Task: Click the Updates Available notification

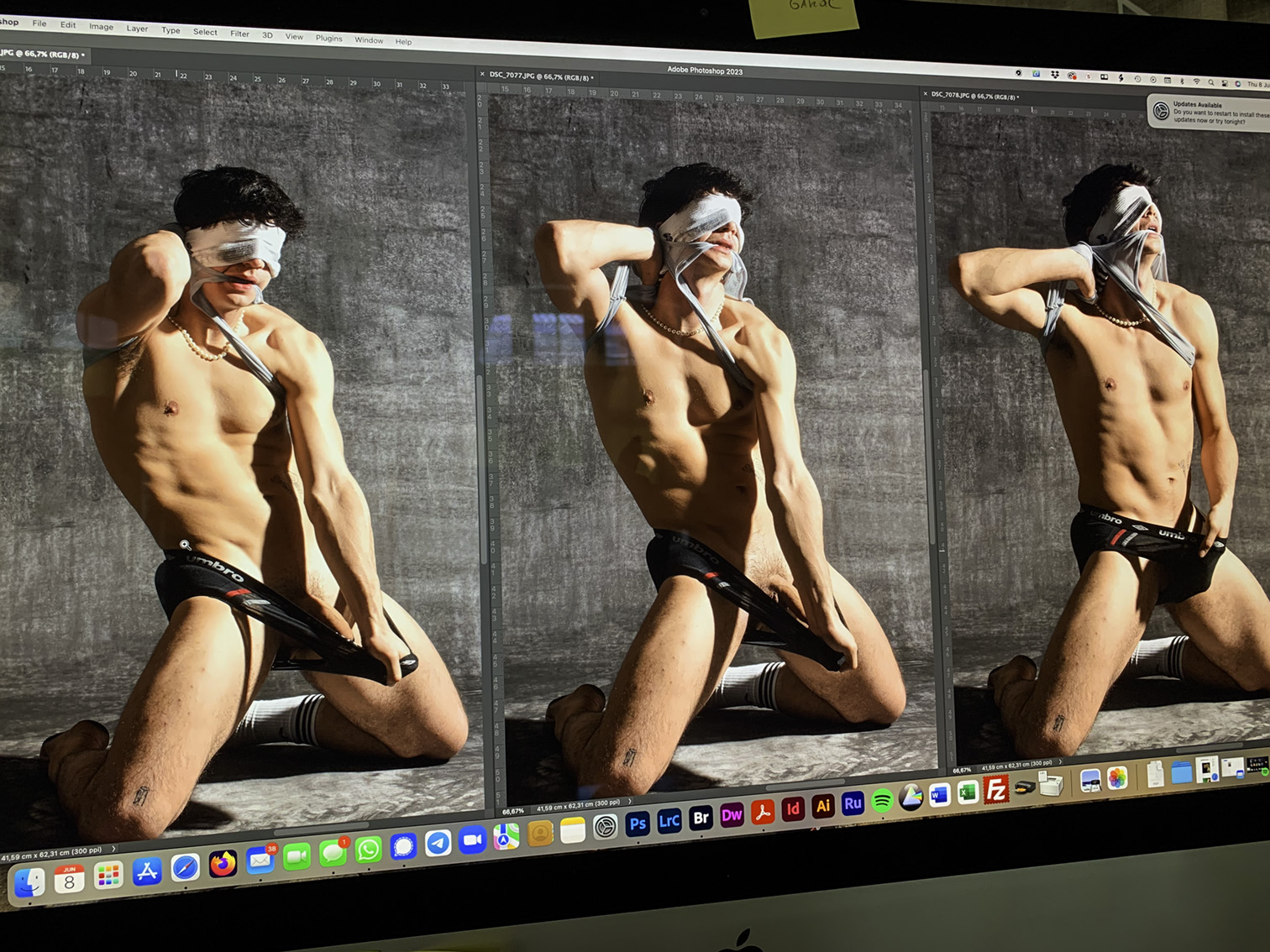Action: pyautogui.click(x=1210, y=112)
